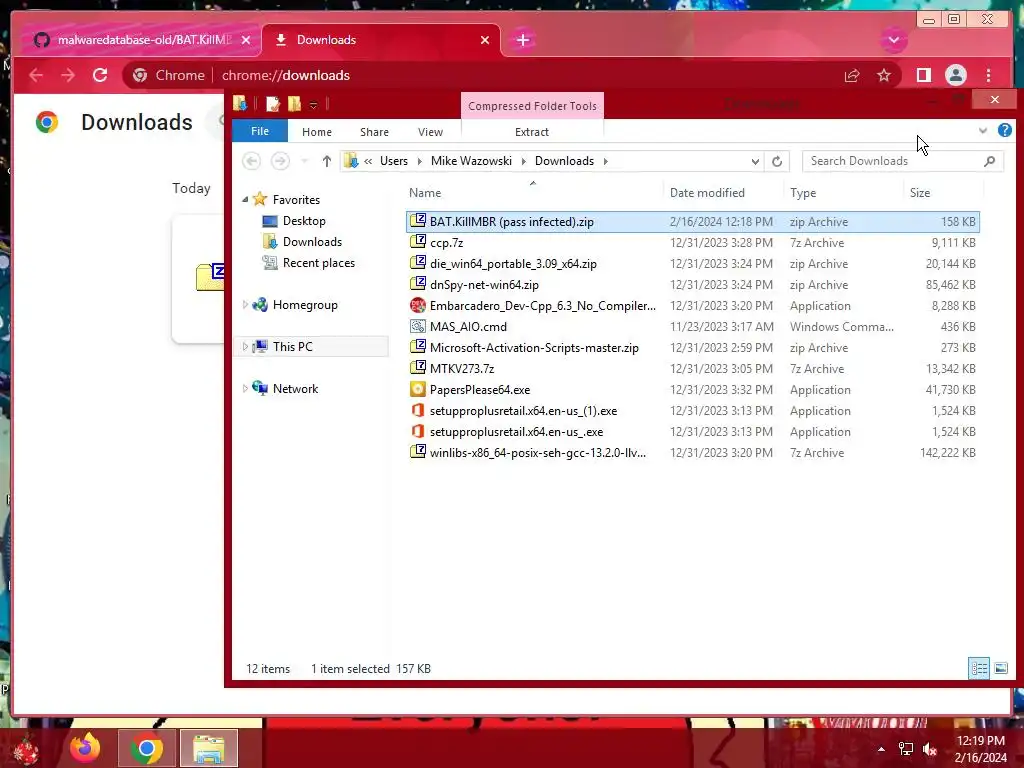Open the recent locations dropdown arrow
1024x768 pixels.
pos(304,161)
